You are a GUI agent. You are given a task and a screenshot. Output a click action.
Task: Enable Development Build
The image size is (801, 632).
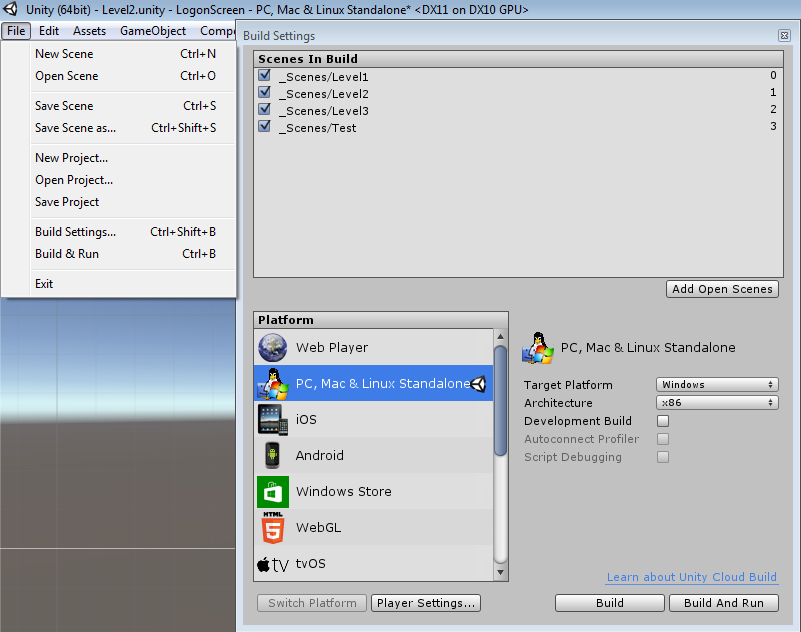point(661,421)
